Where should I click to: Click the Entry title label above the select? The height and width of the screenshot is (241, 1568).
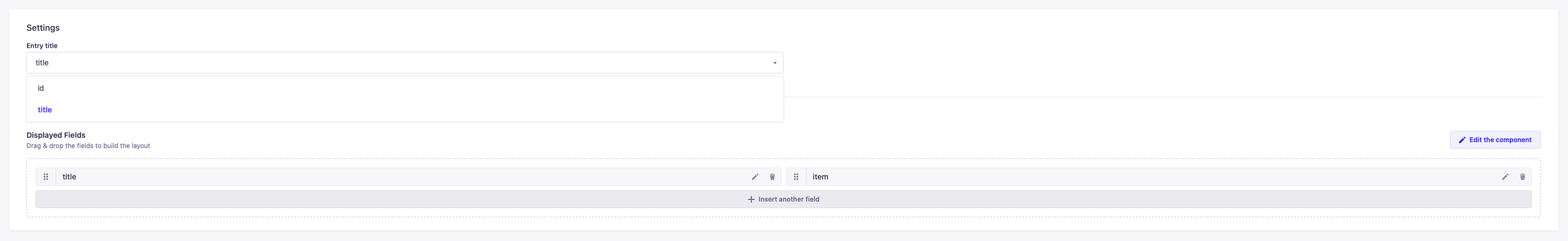[x=42, y=46]
